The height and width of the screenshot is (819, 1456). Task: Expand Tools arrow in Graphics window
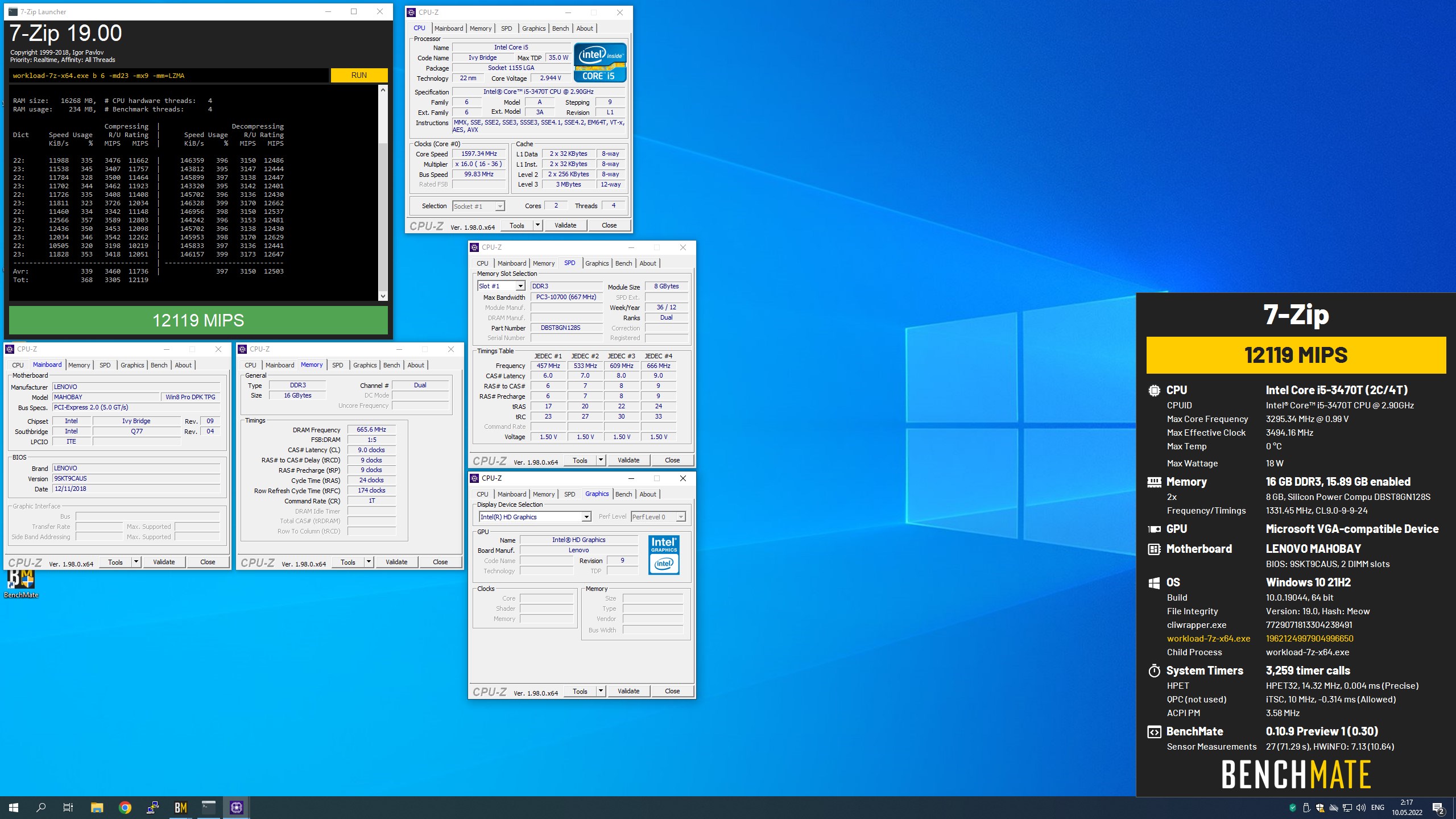(601, 691)
